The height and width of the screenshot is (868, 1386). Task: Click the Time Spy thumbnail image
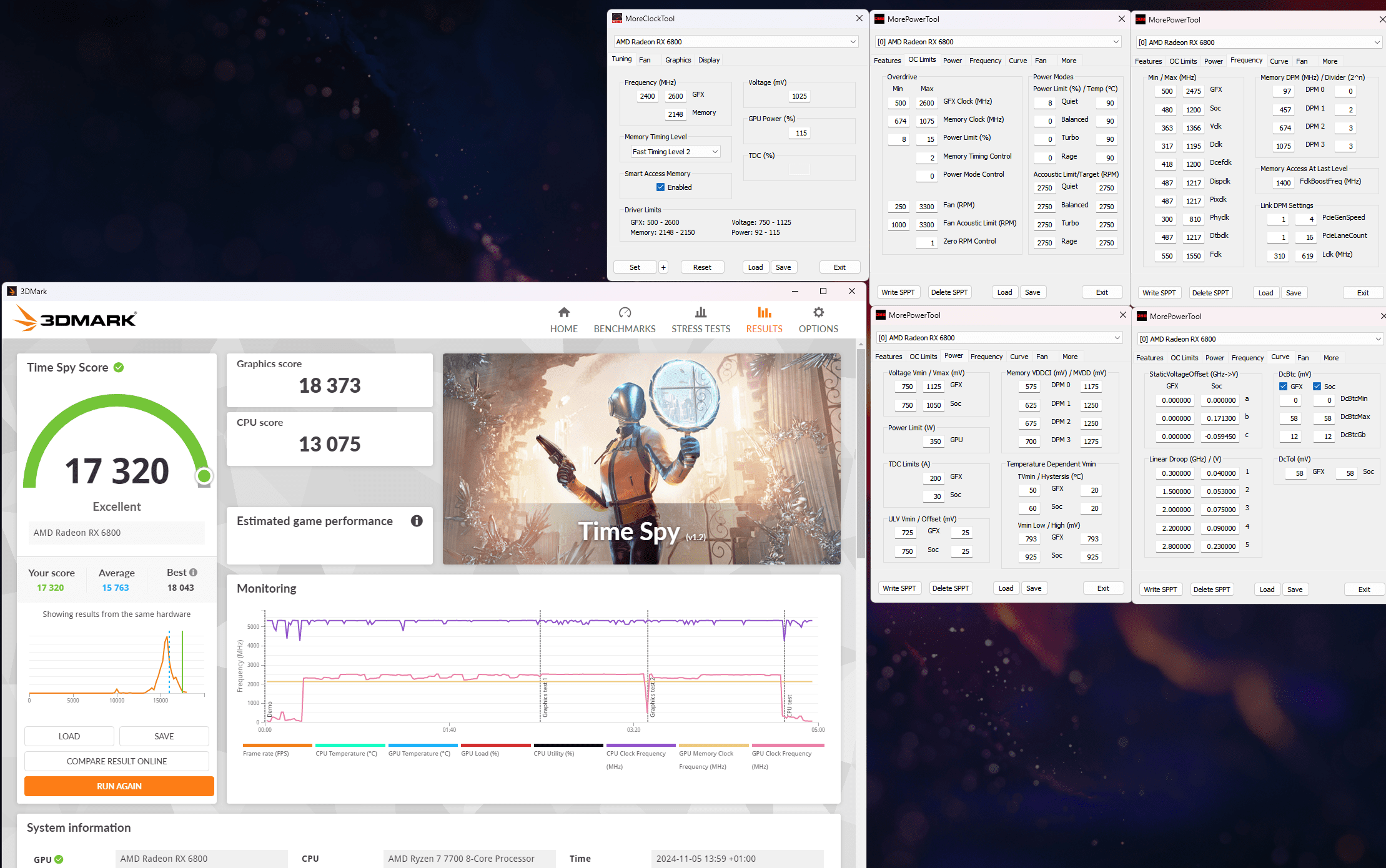point(641,459)
